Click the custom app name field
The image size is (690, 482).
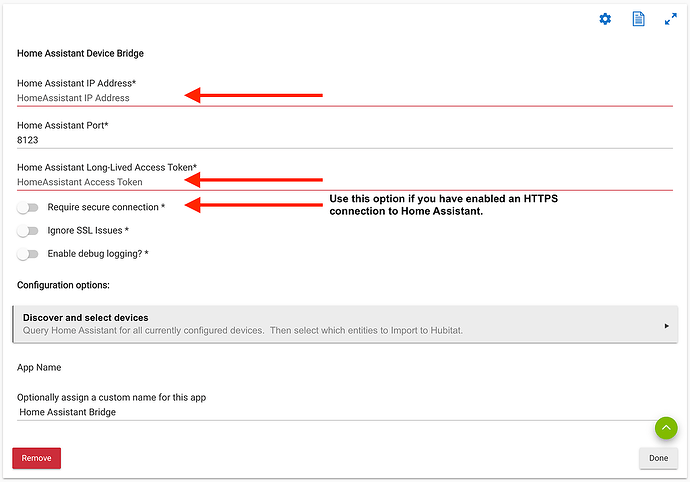[x=345, y=412]
